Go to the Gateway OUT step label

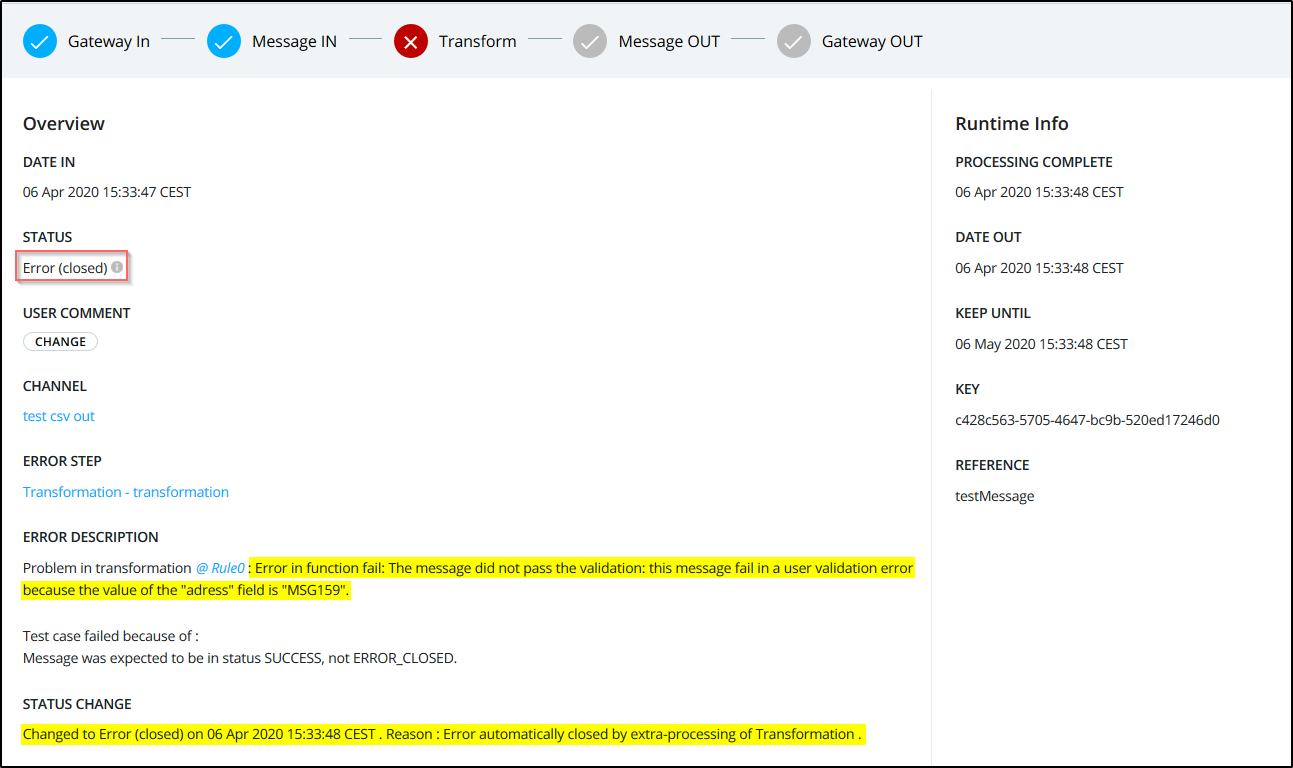872,42
